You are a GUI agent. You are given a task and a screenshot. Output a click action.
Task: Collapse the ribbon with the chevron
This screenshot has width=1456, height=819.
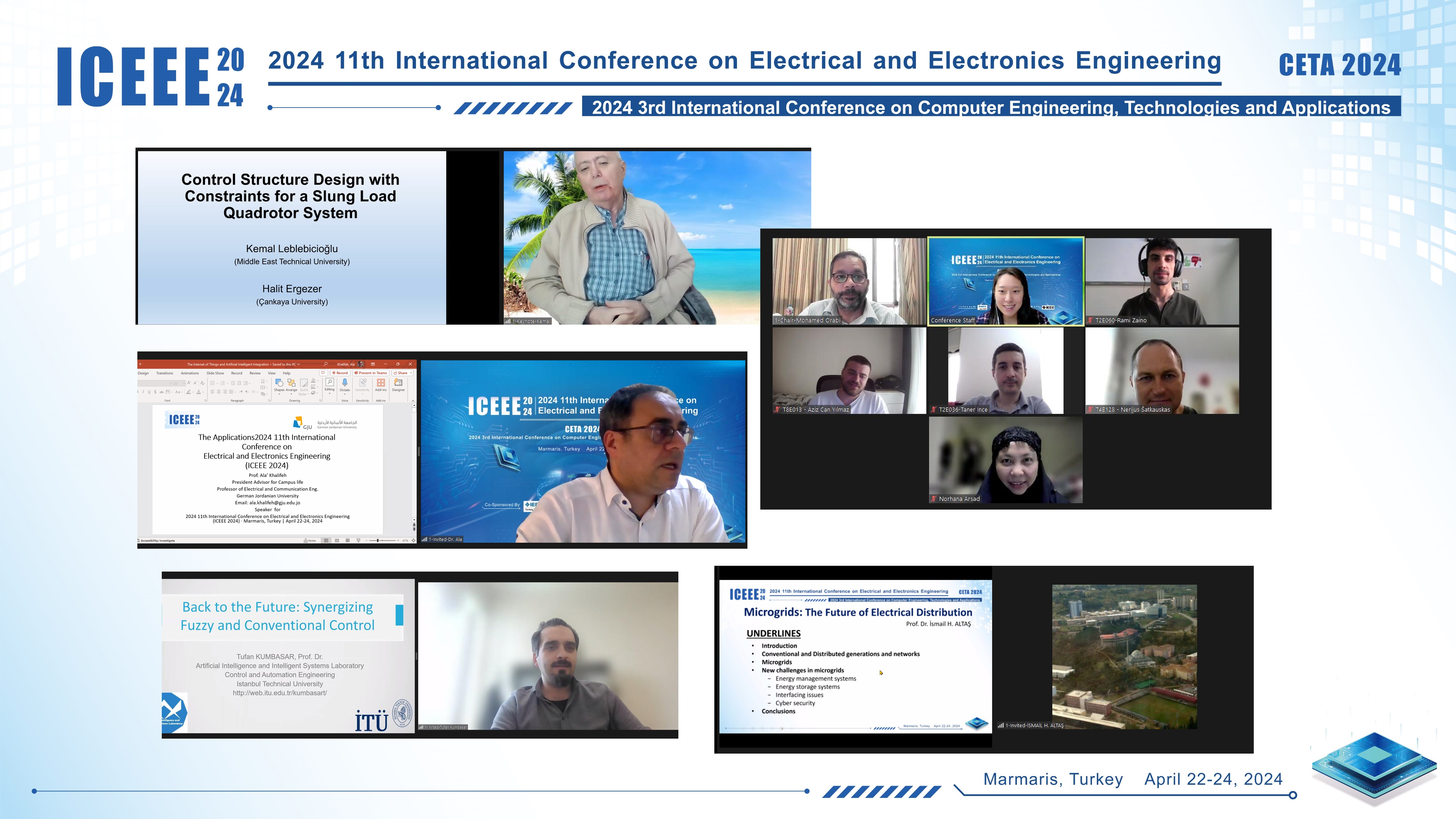tap(413, 401)
